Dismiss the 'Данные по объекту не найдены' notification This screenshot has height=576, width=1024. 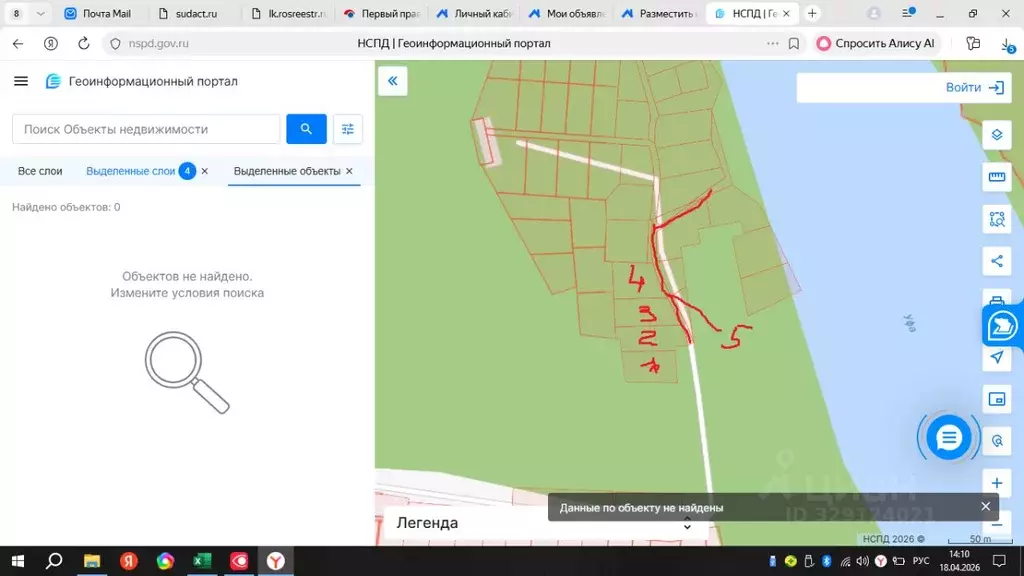point(985,506)
